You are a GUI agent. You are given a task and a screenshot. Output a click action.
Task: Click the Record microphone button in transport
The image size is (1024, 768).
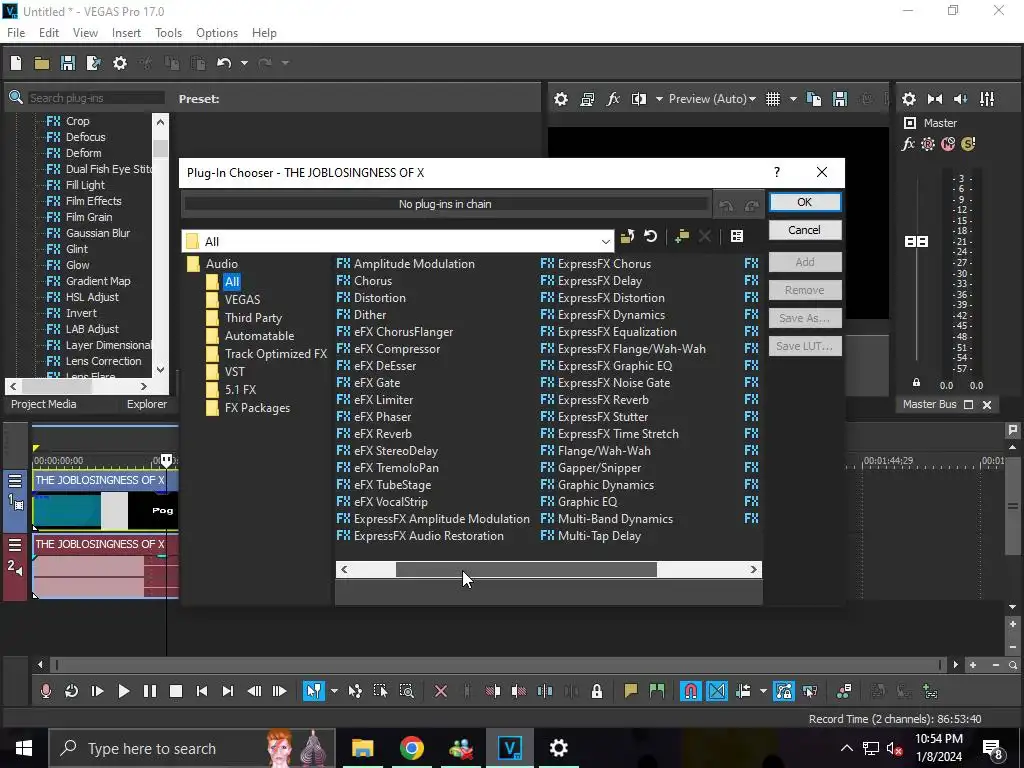(46, 691)
